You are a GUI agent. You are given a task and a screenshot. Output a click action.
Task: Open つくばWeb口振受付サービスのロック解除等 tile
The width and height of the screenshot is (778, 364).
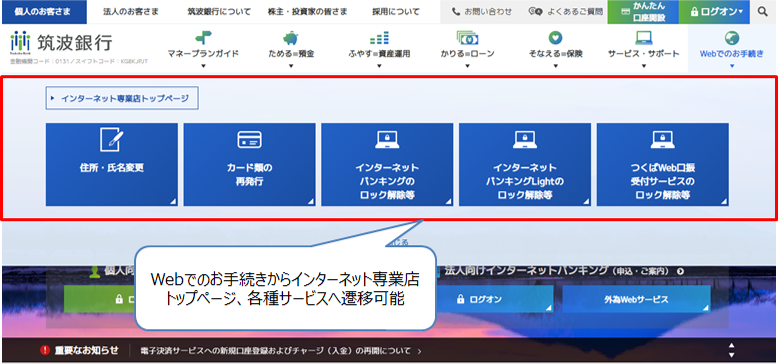[663, 164]
